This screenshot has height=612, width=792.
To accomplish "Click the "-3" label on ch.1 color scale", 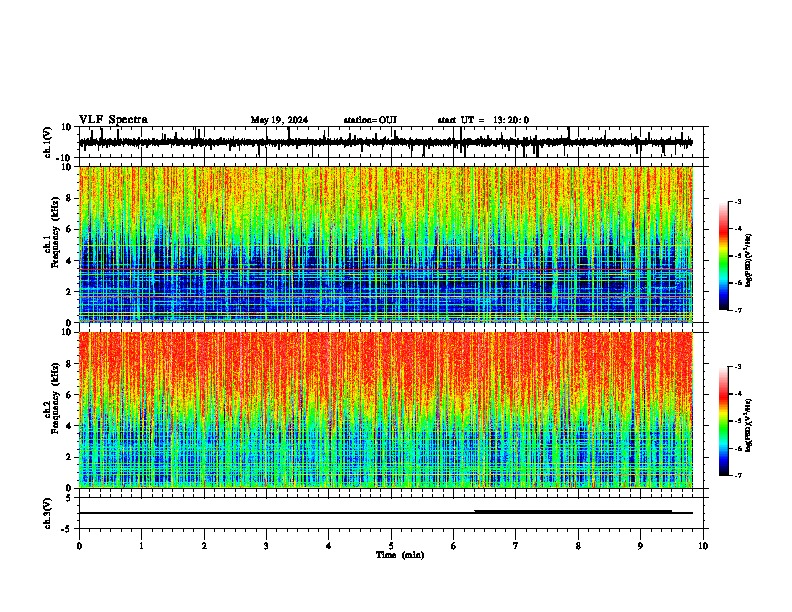I will tap(737, 201).
